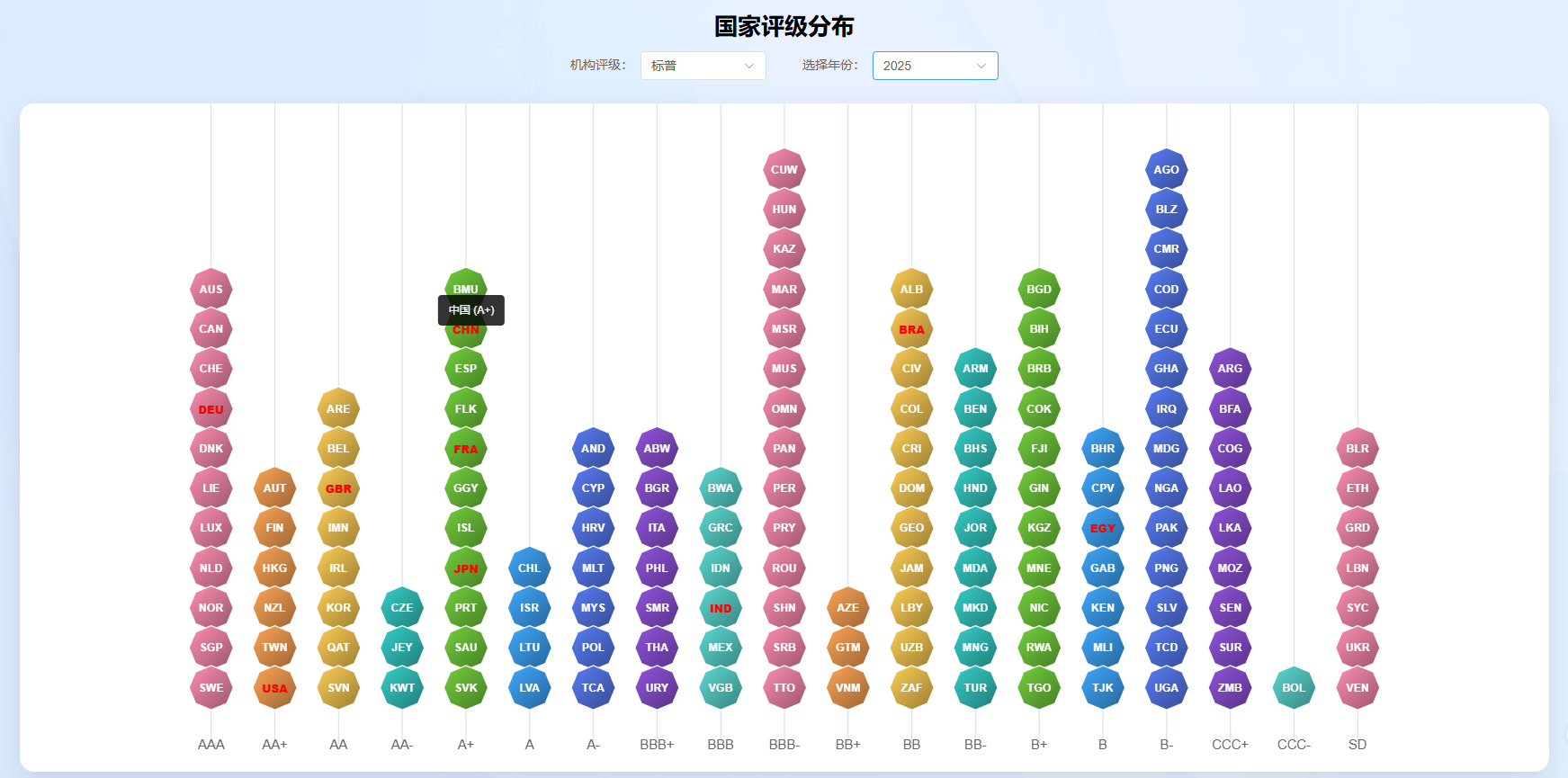Click the BOL hexagon in CCC- column

1294,688
